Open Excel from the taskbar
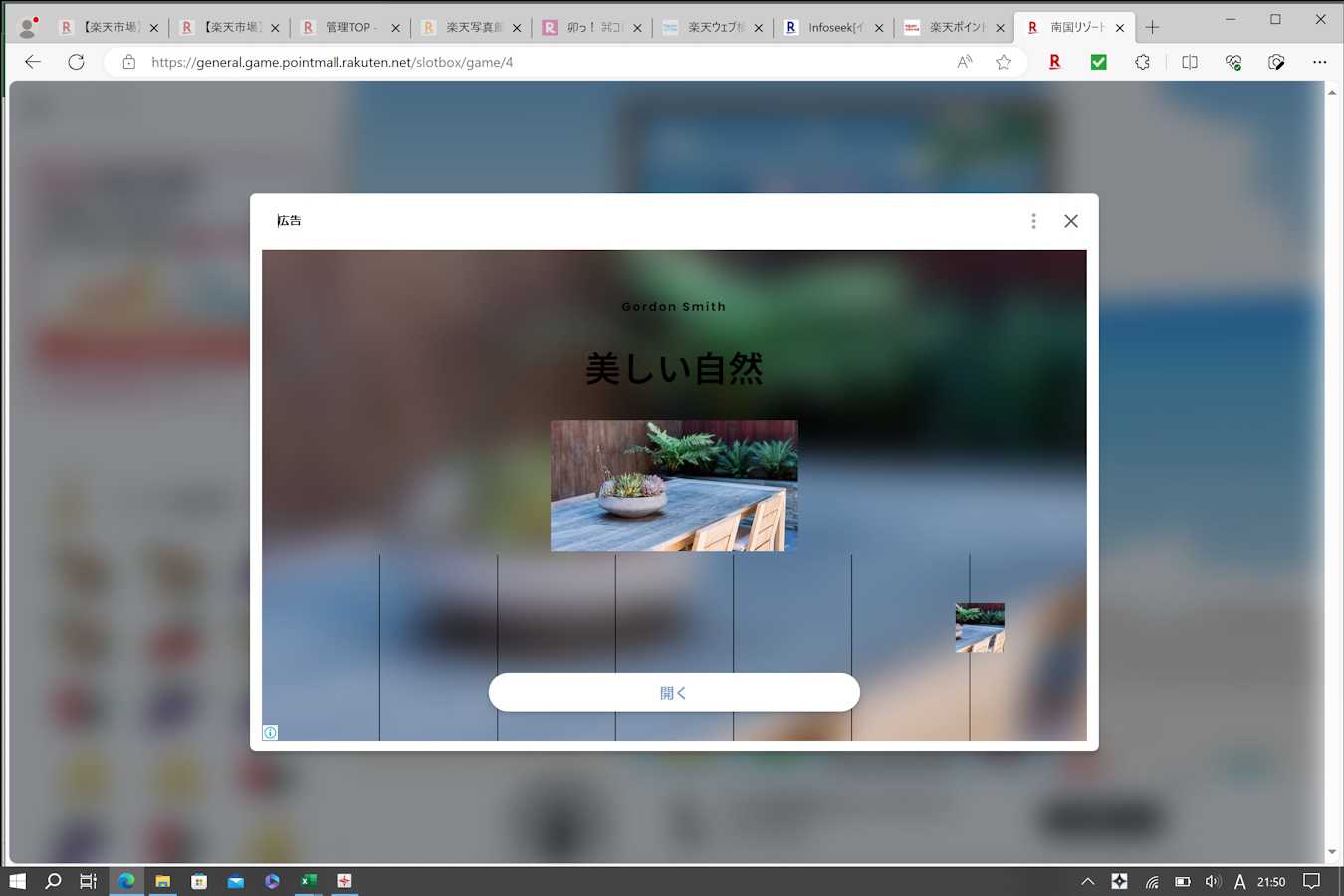This screenshot has height=896, width=1344. (309, 881)
